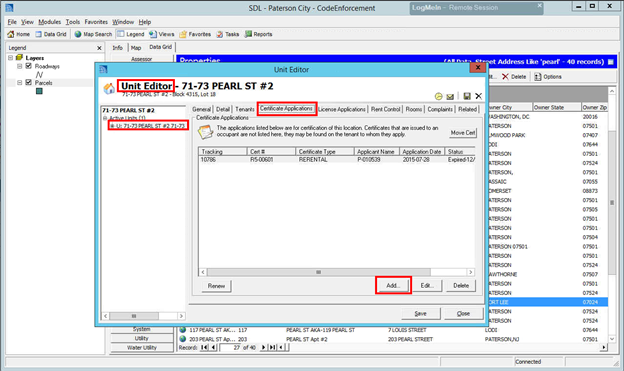Toggle the Roadways layer checkbox
This screenshot has height=371, width=624.
pyautogui.click(x=28, y=66)
